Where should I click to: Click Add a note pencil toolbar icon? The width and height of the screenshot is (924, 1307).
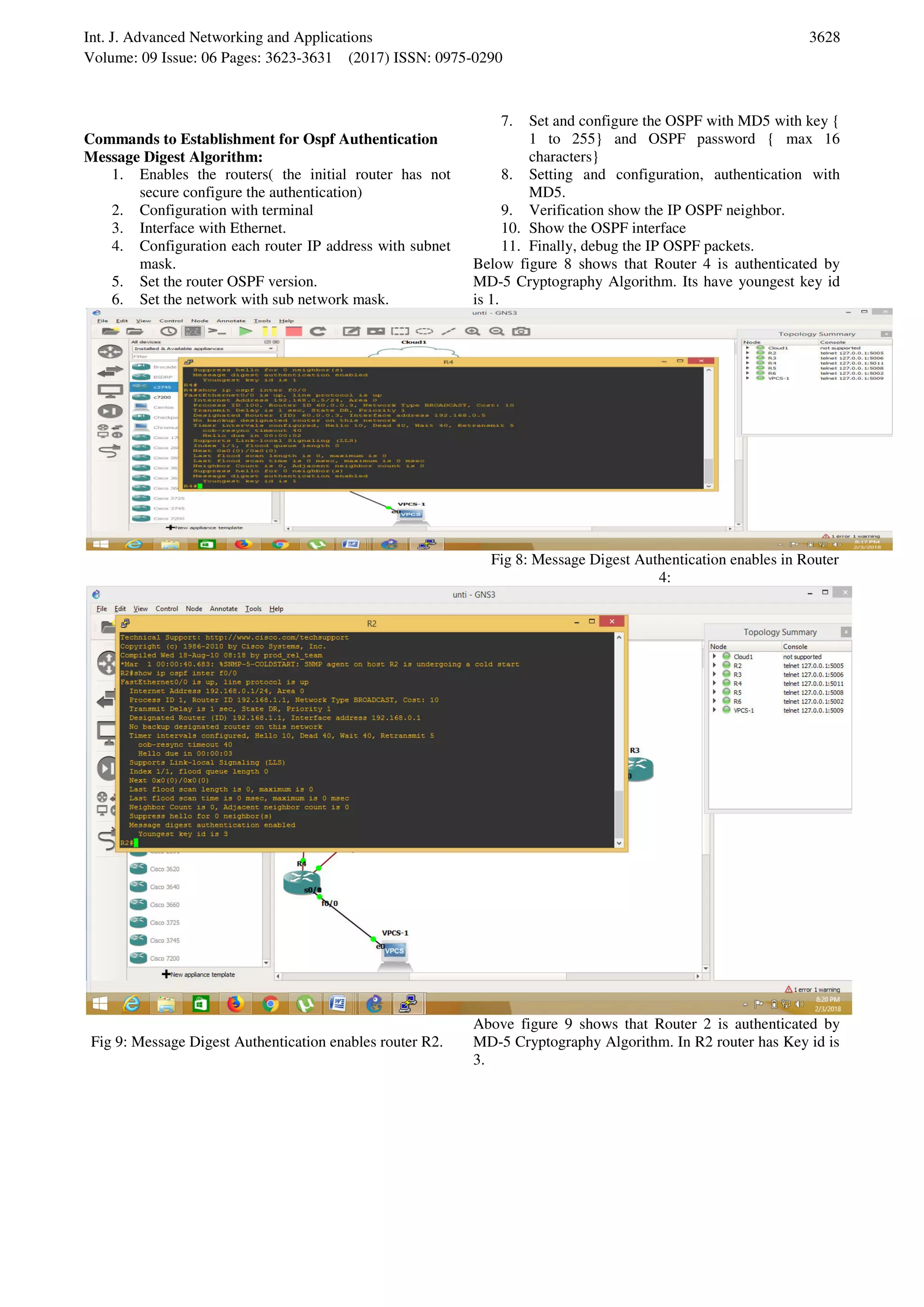pyautogui.click(x=351, y=331)
